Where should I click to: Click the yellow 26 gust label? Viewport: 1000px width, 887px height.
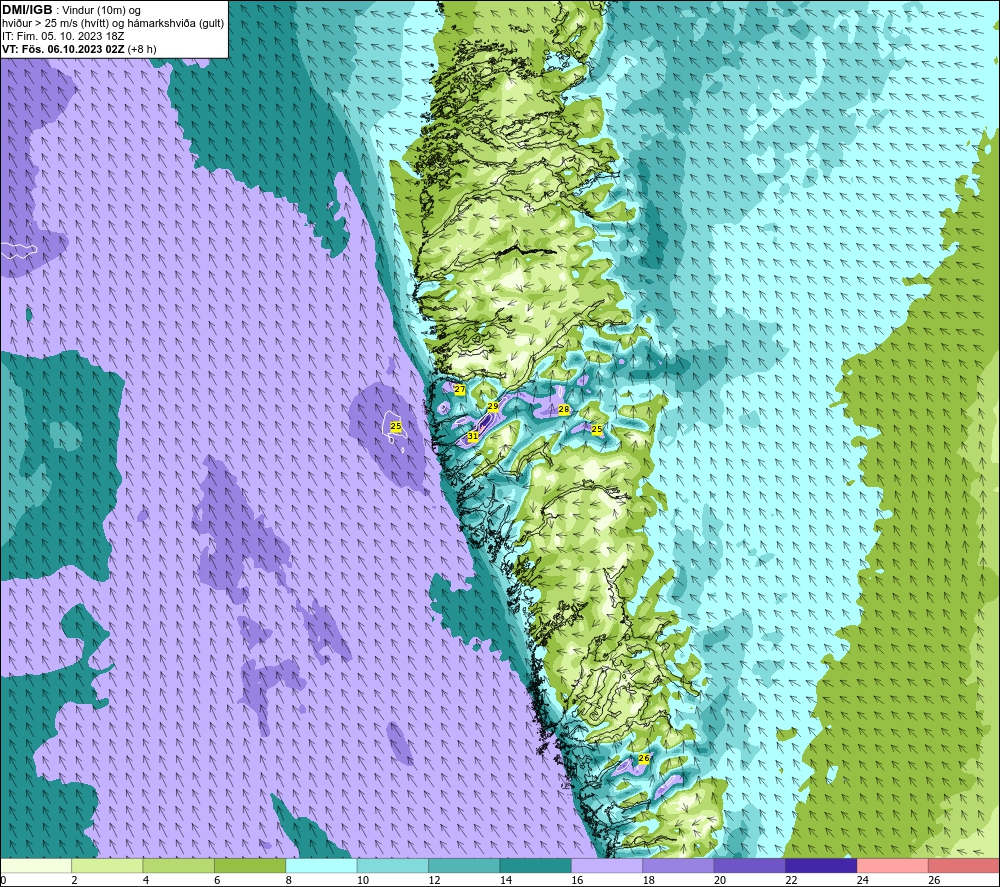coord(644,758)
